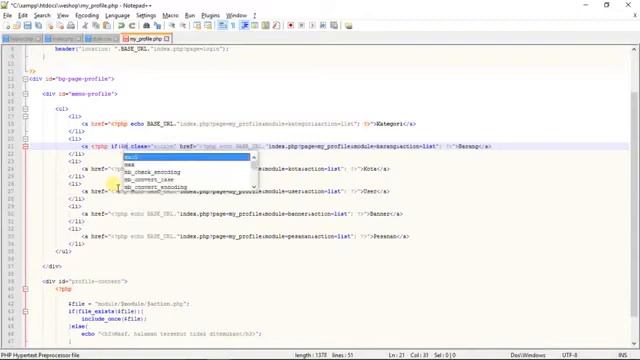The image size is (640, 360).
Task: Click the INS status bar indicator
Action: click(x=622, y=355)
